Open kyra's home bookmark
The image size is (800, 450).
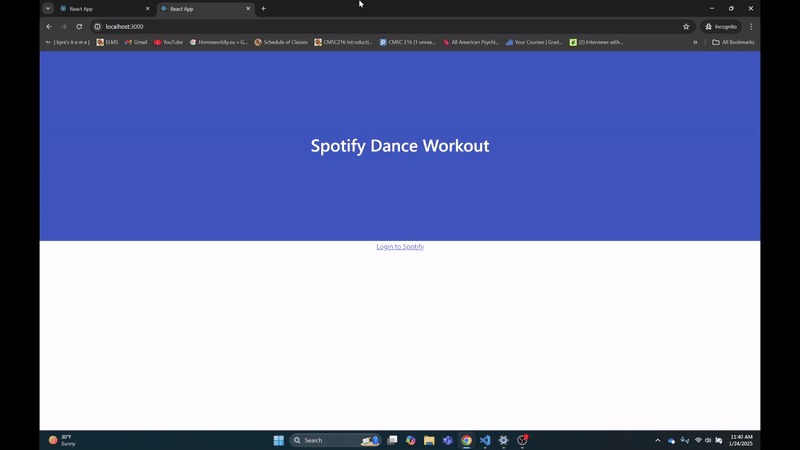pos(67,42)
